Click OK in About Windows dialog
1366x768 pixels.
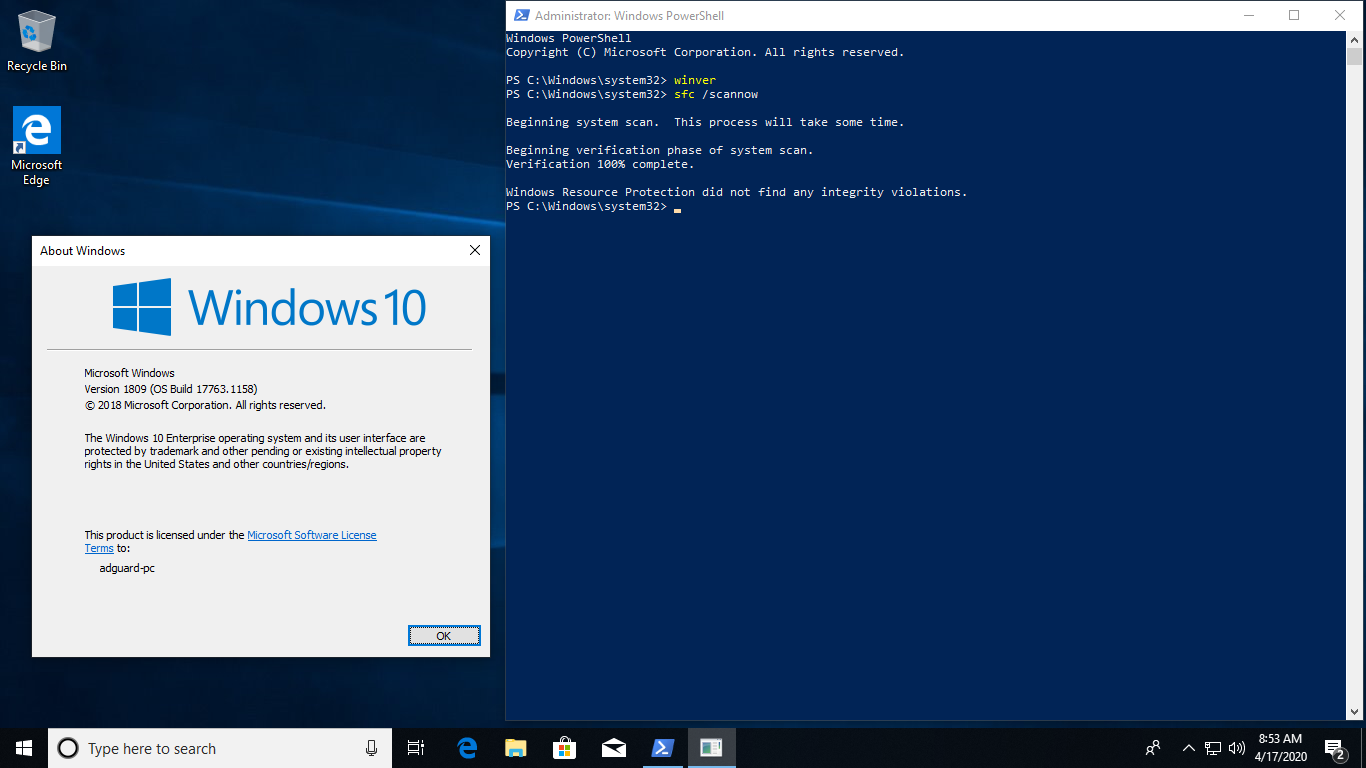(444, 636)
